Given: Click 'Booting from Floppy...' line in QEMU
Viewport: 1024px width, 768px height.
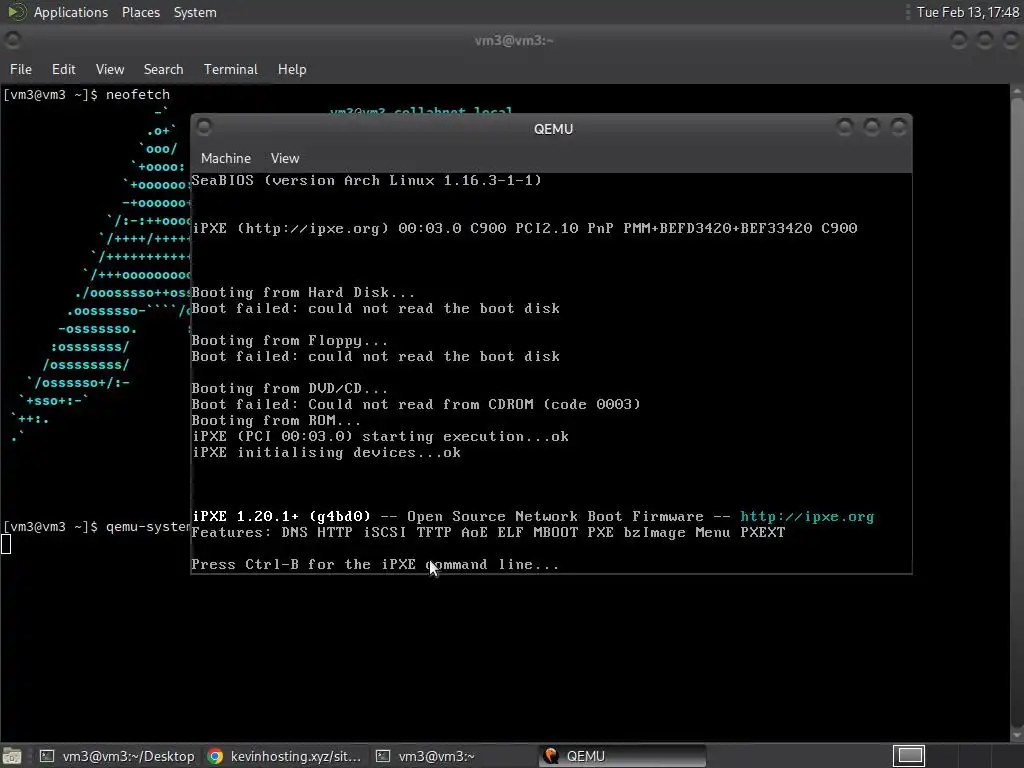Looking at the screenshot, I should tap(289, 340).
